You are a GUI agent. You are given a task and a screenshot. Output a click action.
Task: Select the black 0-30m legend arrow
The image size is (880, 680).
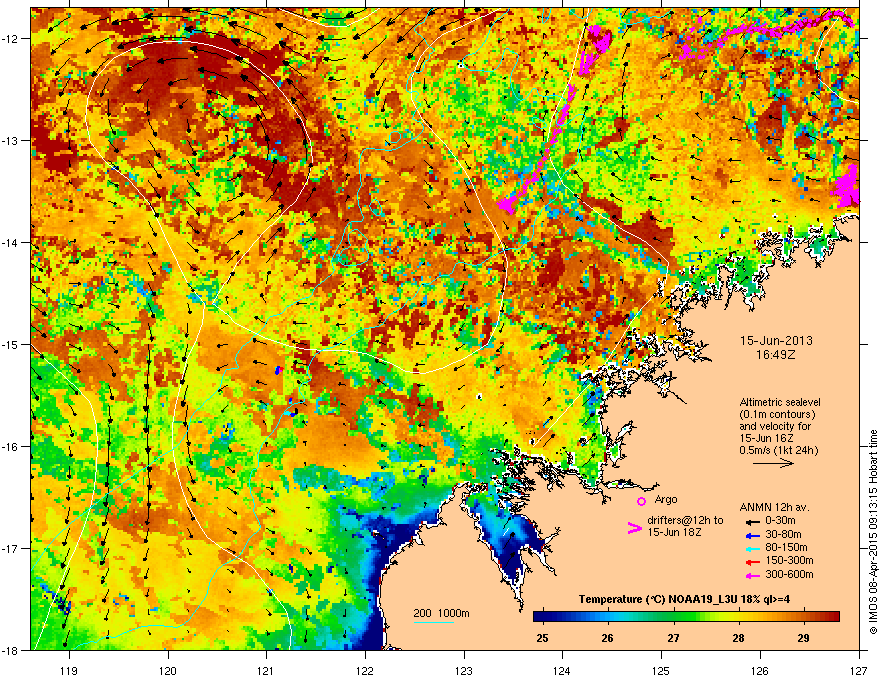click(752, 521)
